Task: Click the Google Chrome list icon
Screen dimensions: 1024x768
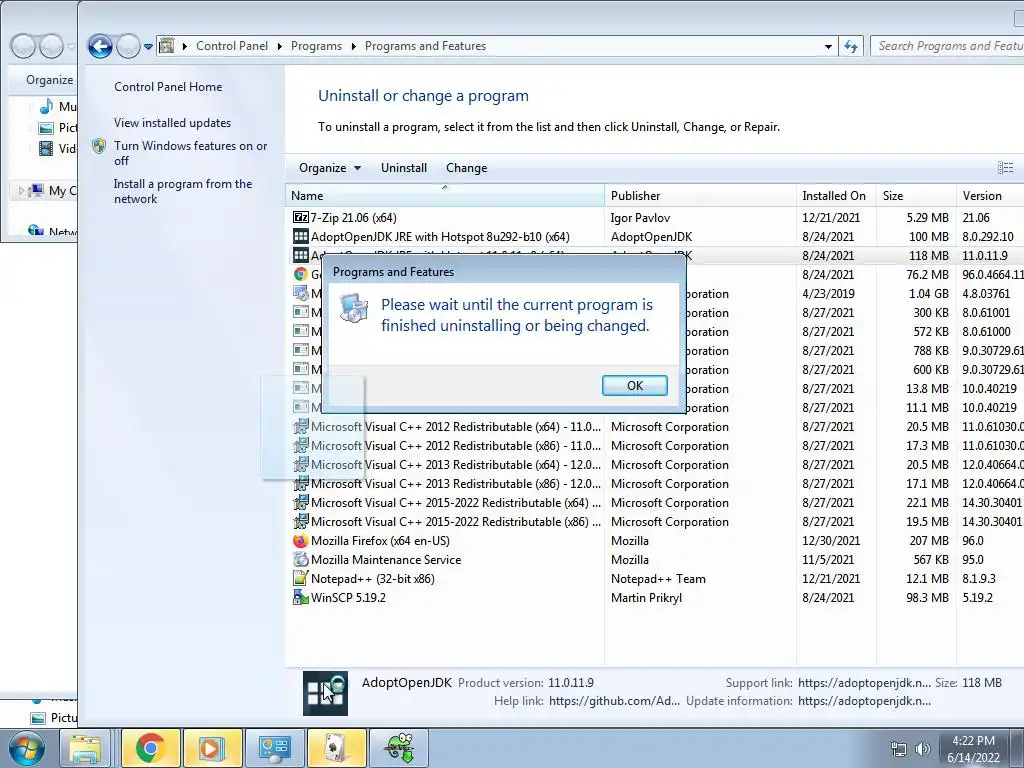Action: [x=300, y=274]
